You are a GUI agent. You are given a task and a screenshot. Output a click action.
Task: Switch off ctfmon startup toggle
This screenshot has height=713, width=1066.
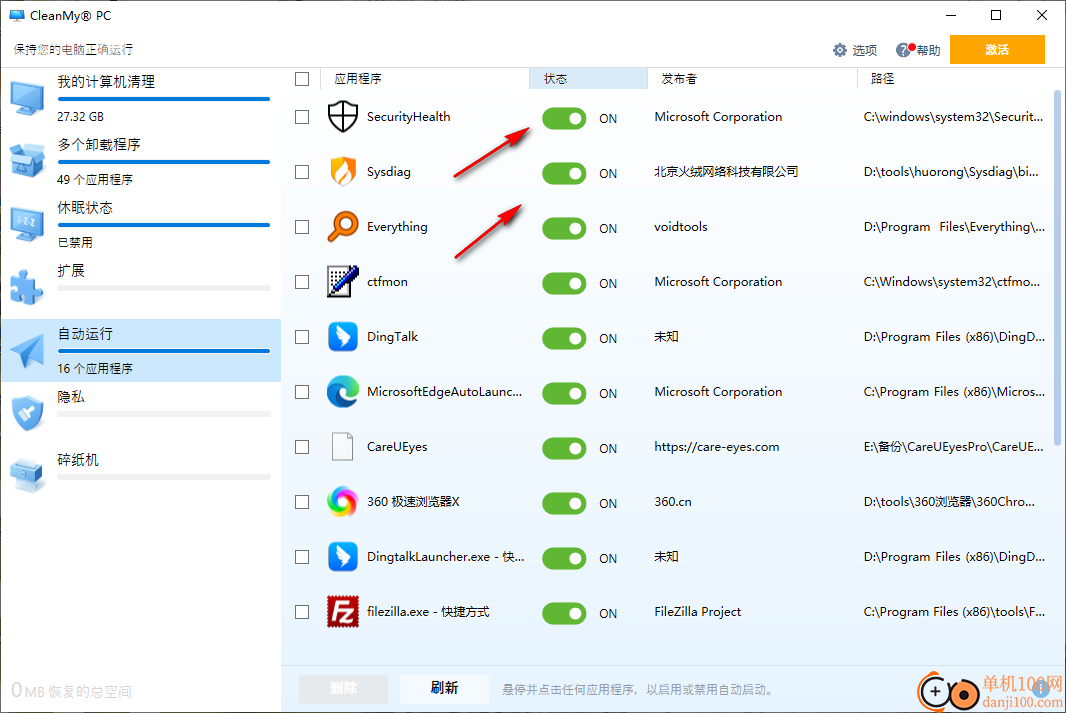564,283
